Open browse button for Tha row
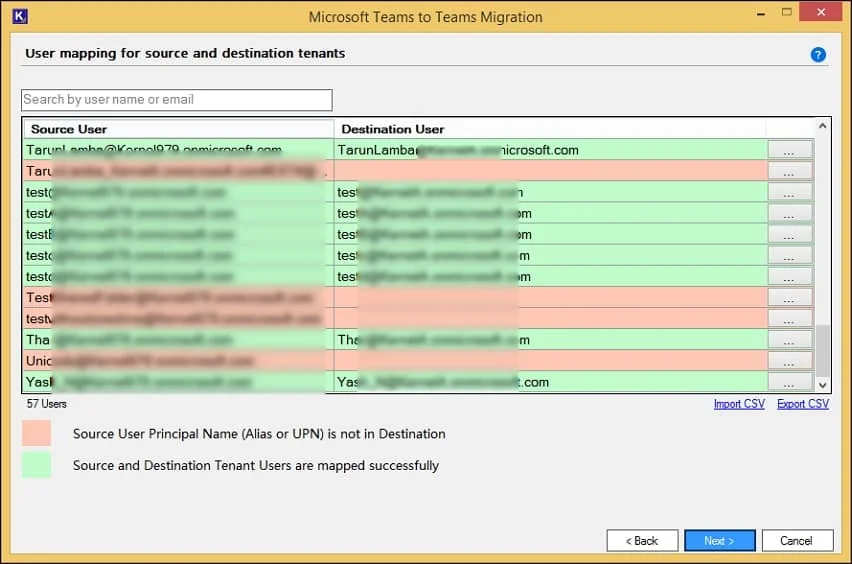 coord(790,340)
